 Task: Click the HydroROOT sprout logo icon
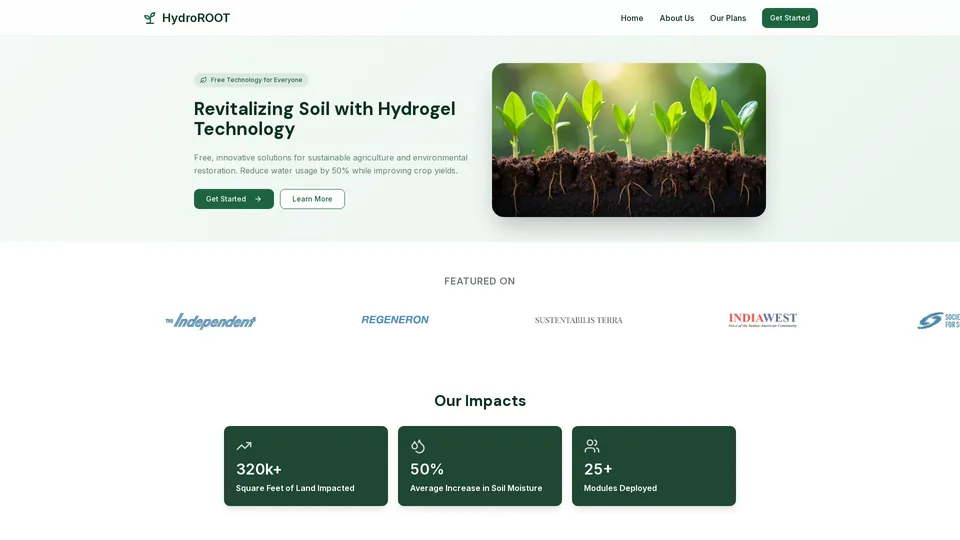[149, 18]
